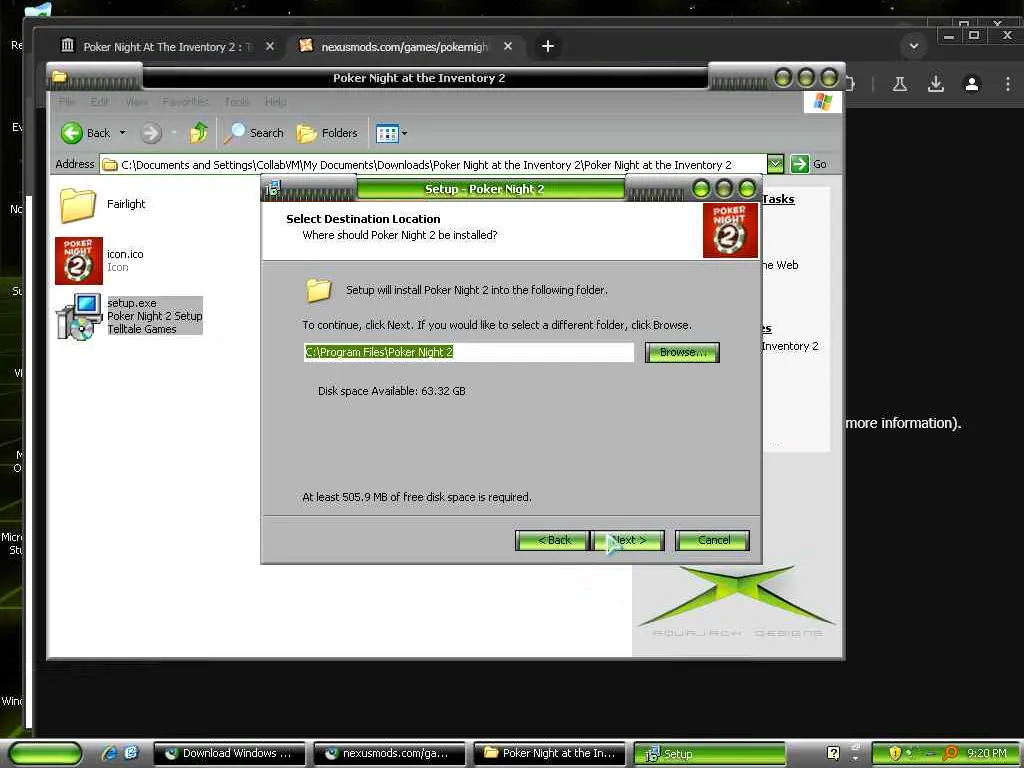Screen dimensions: 1024x768
Task: Open the Back history dropdown arrow
Action: (x=122, y=133)
